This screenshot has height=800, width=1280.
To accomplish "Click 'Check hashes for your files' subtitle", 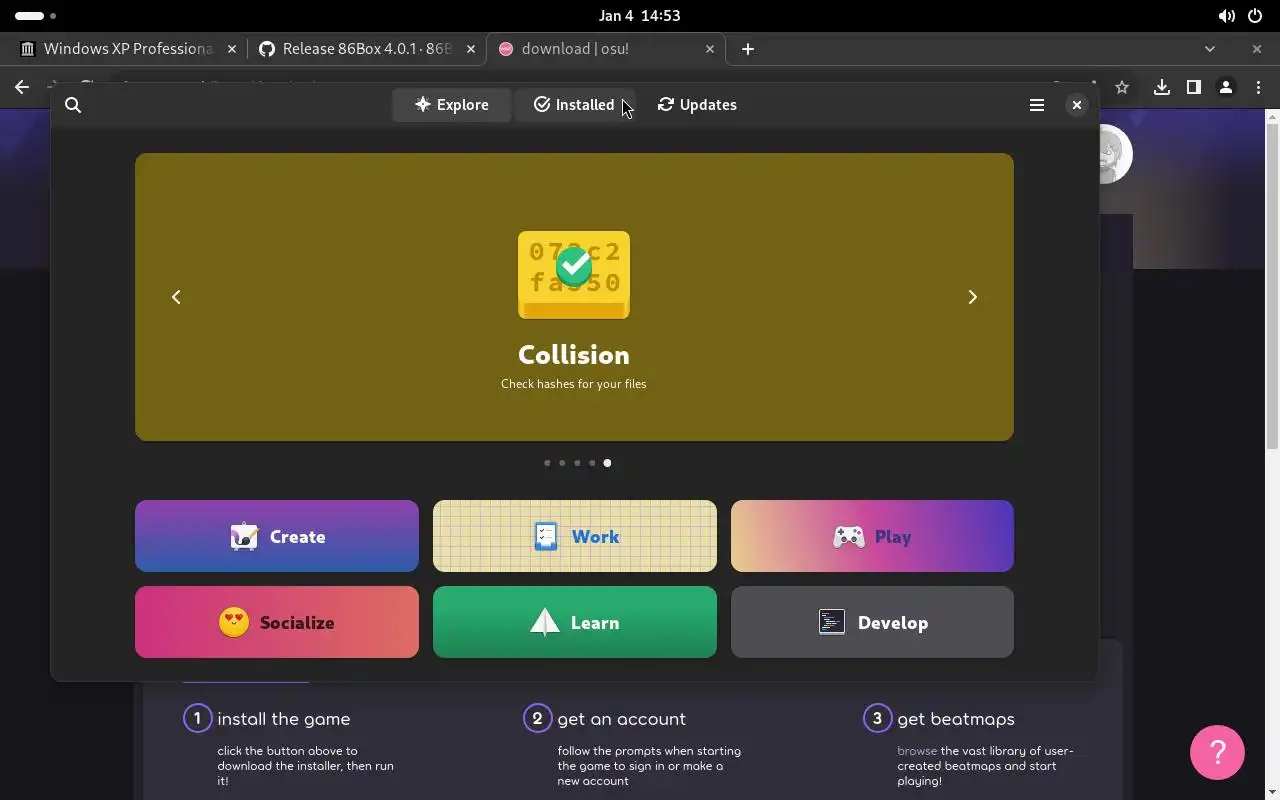I will tap(574, 384).
